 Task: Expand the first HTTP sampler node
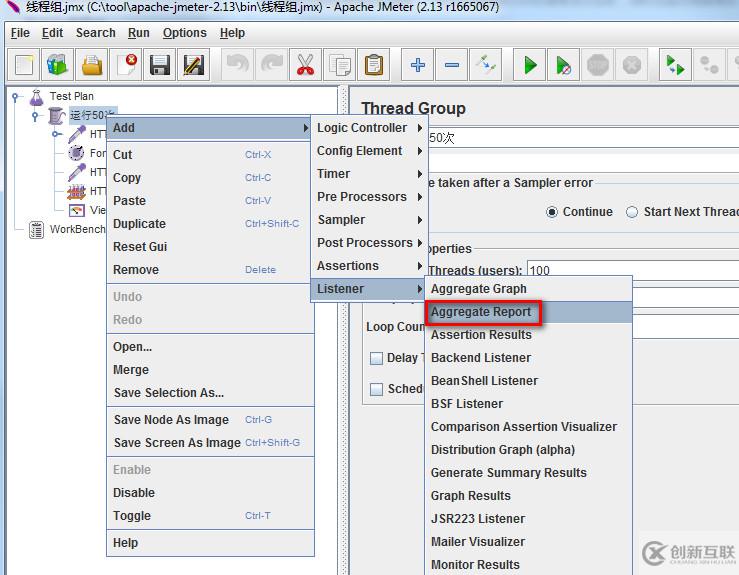(x=56, y=134)
